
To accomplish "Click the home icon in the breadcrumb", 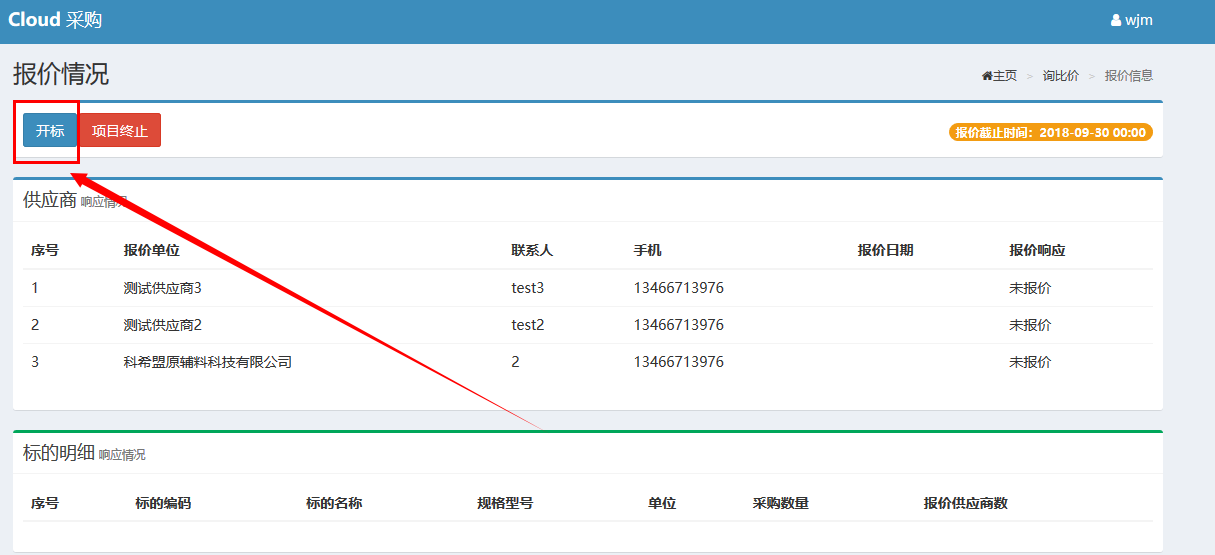I will tap(987, 76).
